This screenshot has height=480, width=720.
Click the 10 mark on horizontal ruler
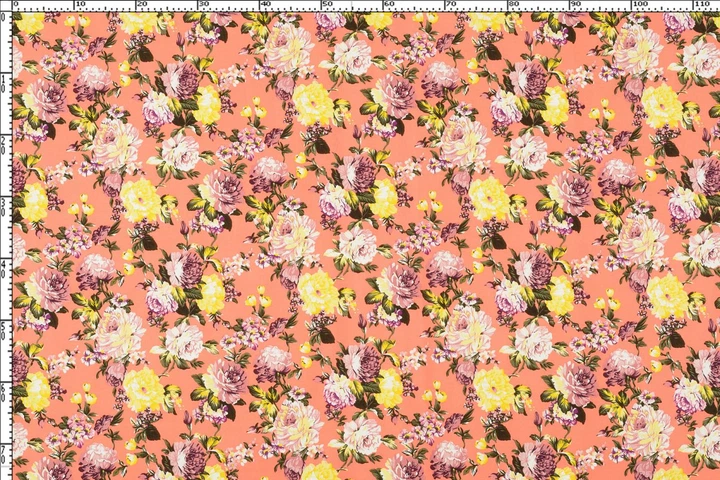pyautogui.click(x=80, y=4)
